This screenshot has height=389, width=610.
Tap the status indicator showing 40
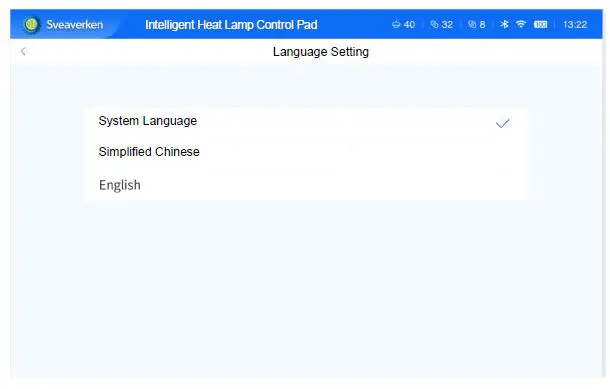pos(403,25)
